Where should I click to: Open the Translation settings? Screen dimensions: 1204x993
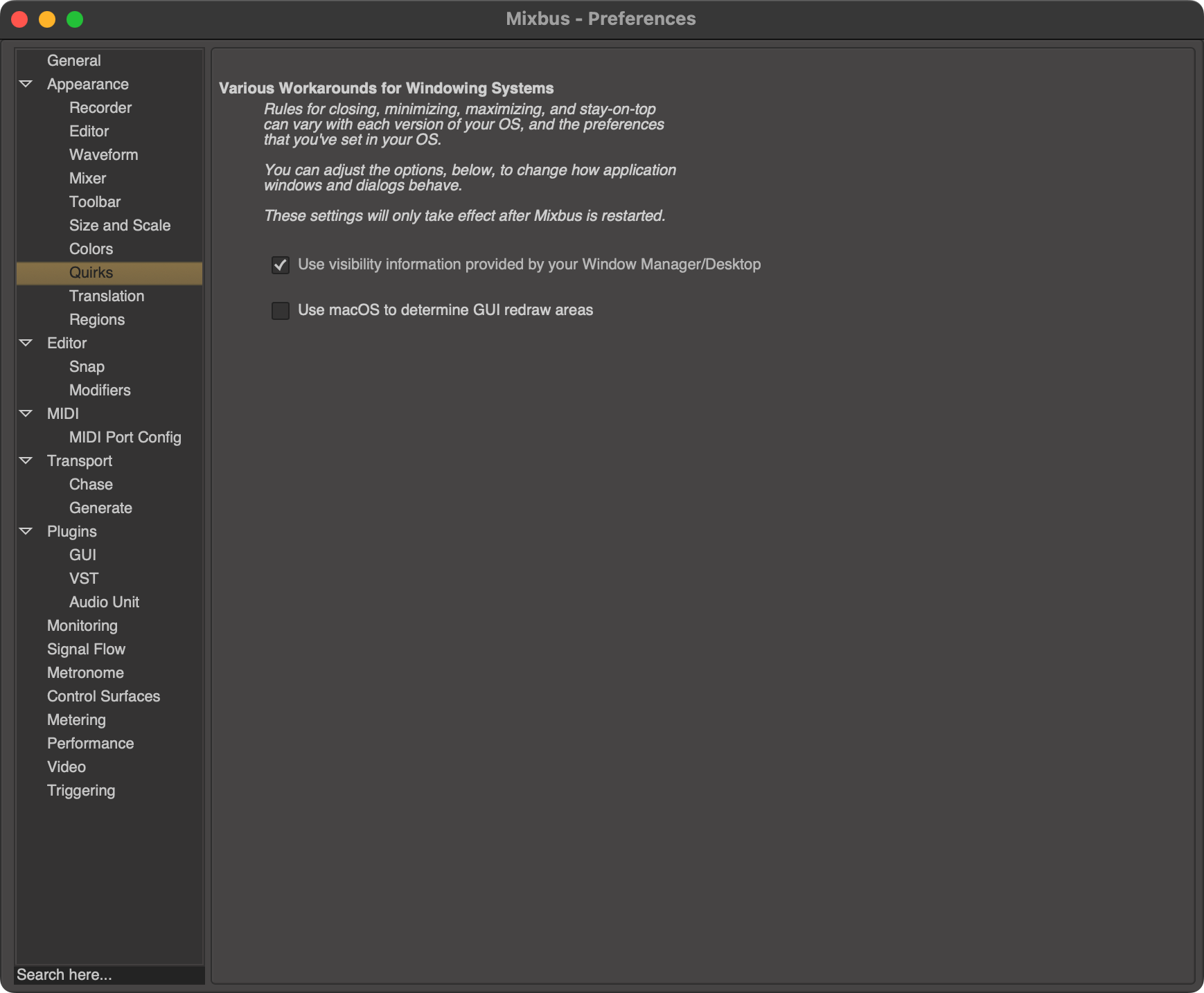pos(107,296)
